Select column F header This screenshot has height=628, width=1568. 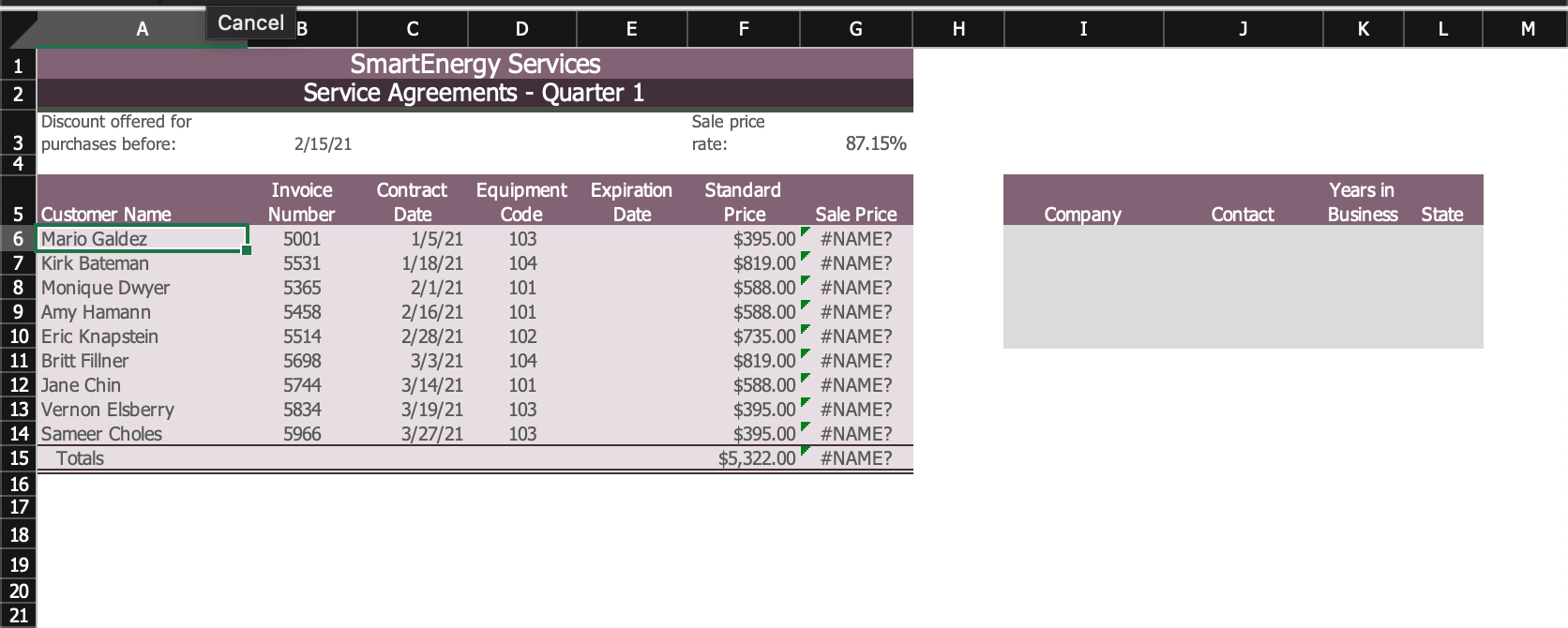point(743,29)
